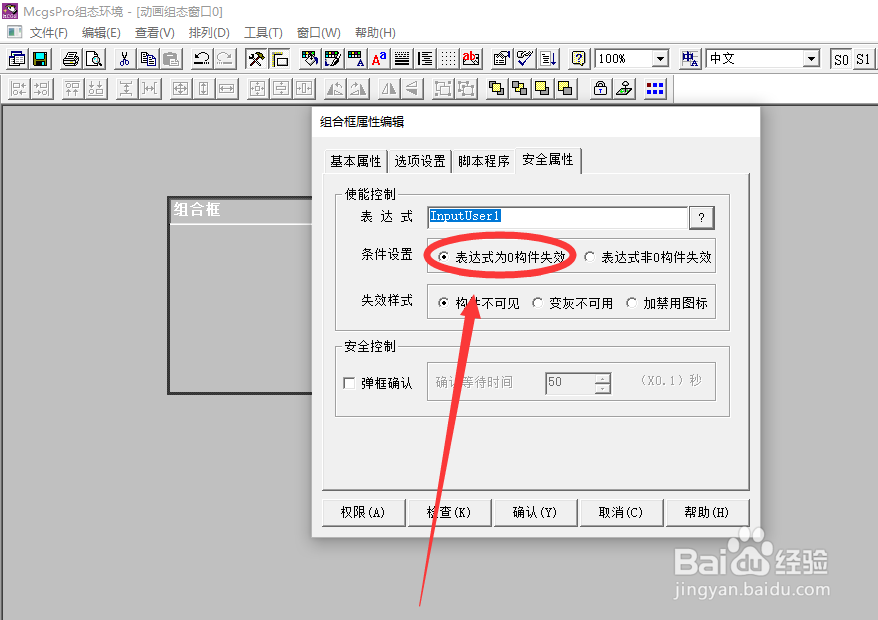Click the red 'ab' text label icon
Screen dimensions: 878x620
click(x=471, y=59)
